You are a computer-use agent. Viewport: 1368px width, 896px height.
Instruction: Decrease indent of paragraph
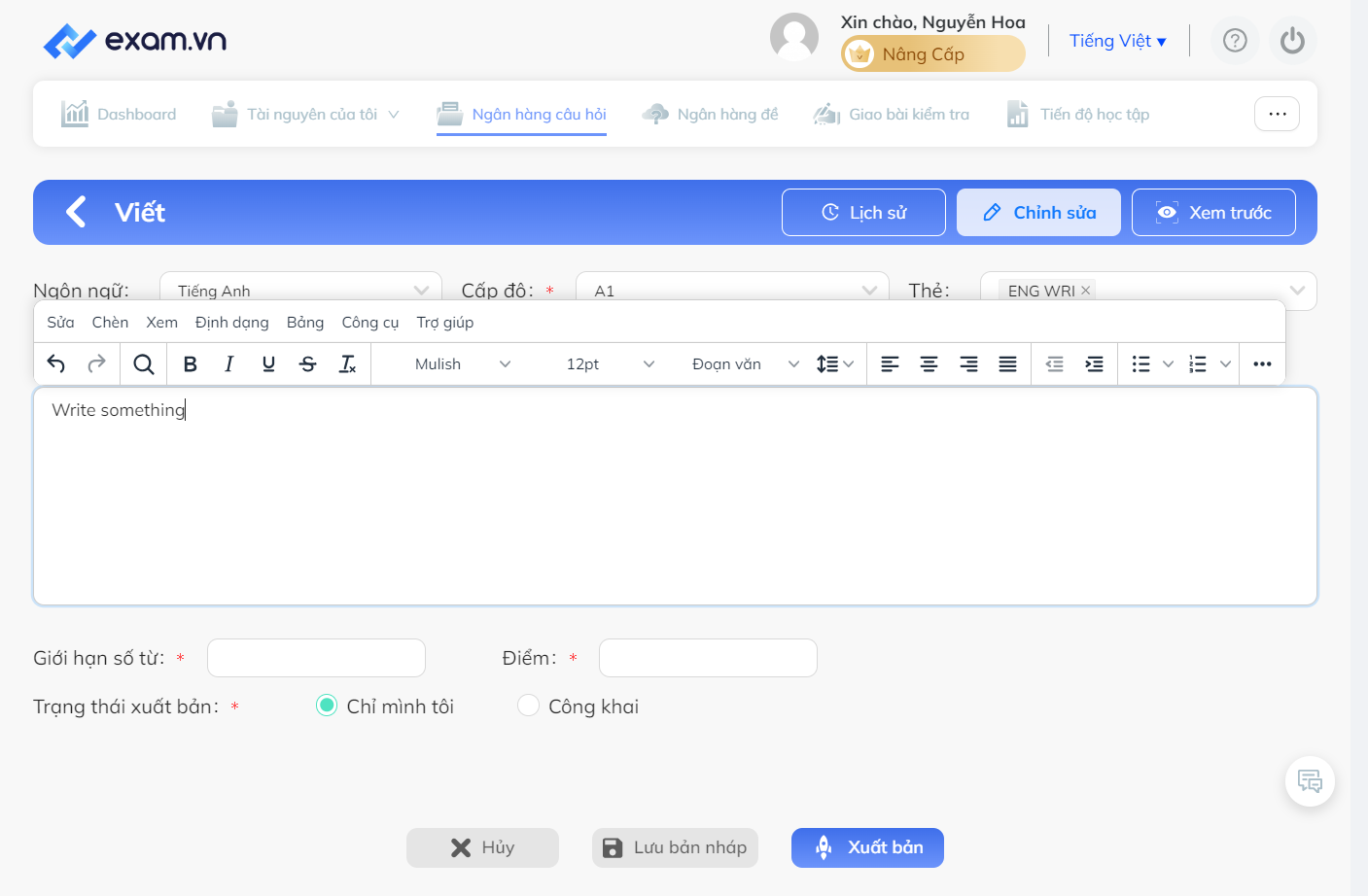(1055, 364)
